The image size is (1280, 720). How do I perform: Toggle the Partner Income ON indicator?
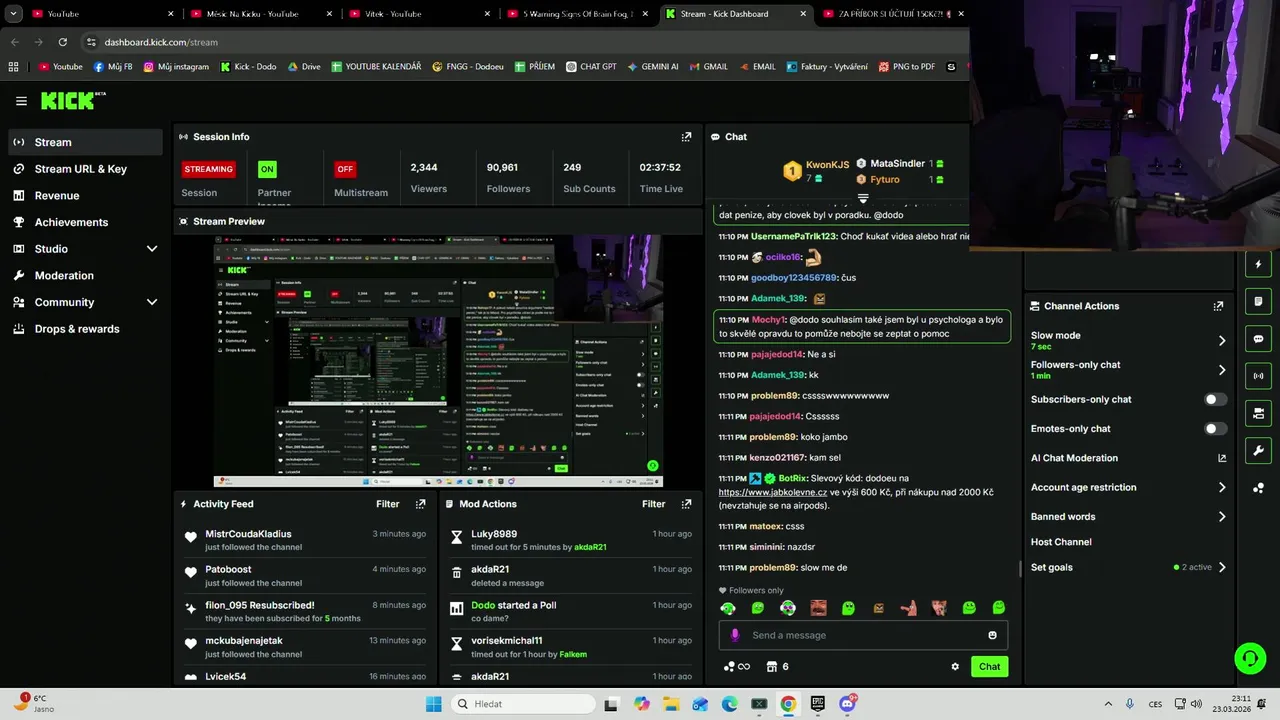pyautogui.click(x=267, y=169)
